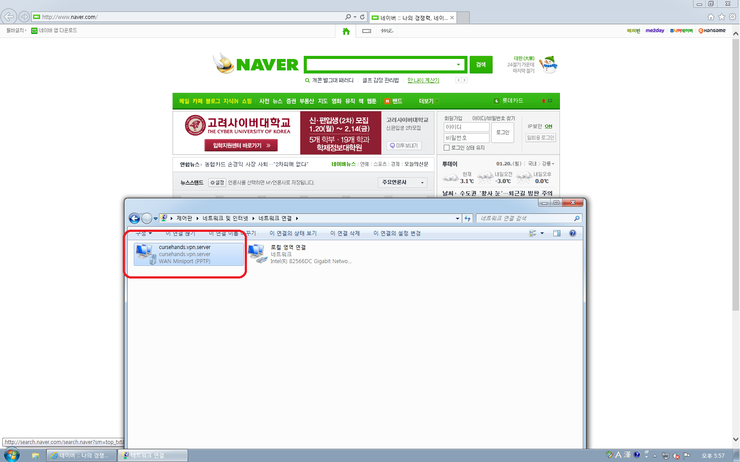740x462 pixels.
Task: Open the Naver search box dropdown arrow
Action: coord(458,65)
